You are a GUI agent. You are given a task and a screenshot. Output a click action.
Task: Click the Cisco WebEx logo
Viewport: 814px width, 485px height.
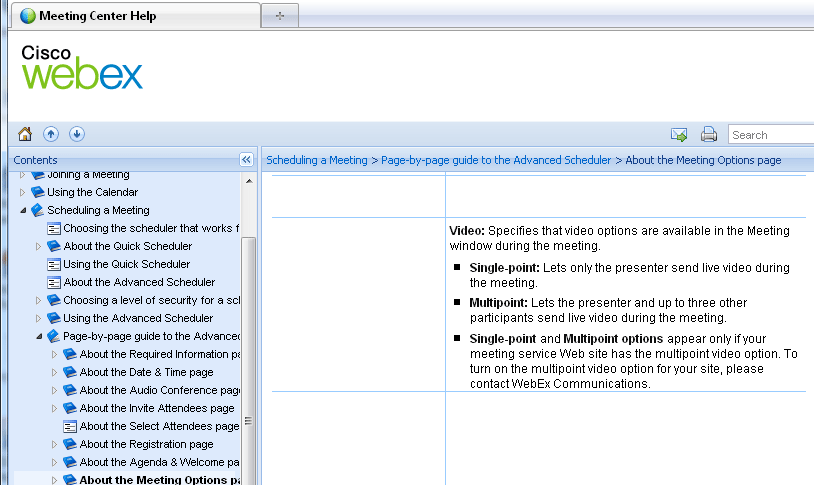click(82, 67)
